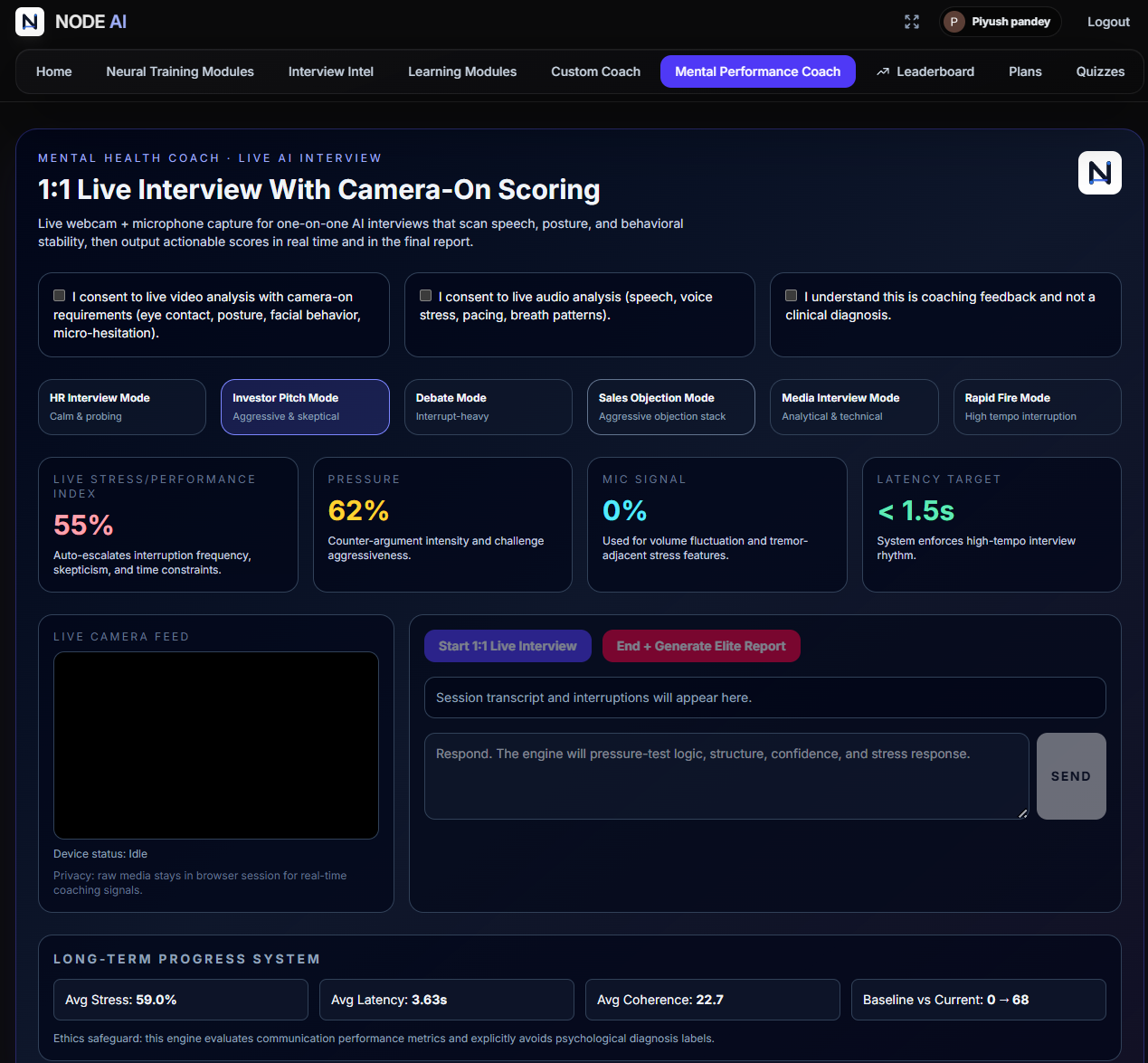Select Debate Mode
The image size is (1148, 1063).
pos(488,406)
